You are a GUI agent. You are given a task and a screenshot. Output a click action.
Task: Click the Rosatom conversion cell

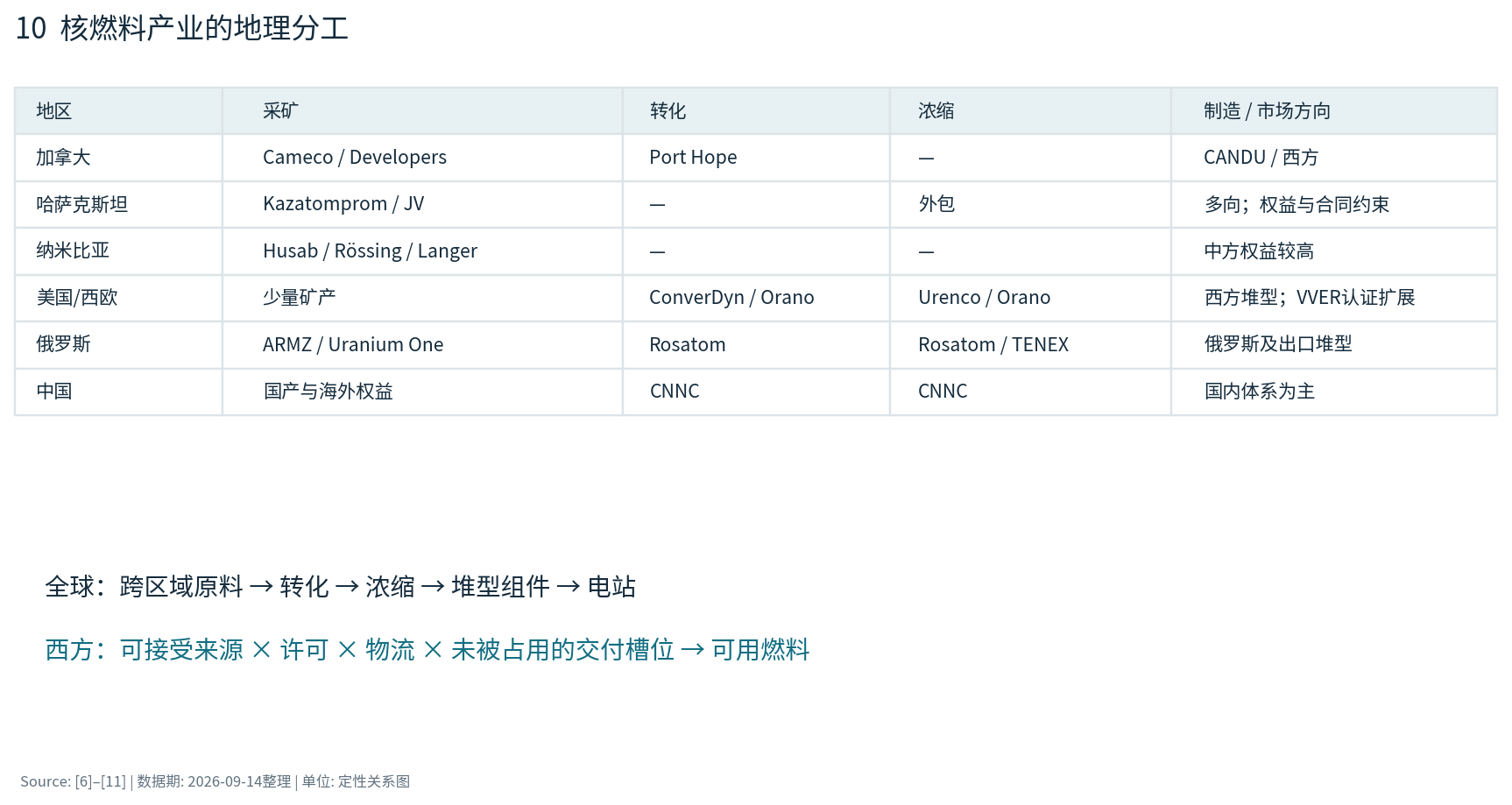pos(756,344)
